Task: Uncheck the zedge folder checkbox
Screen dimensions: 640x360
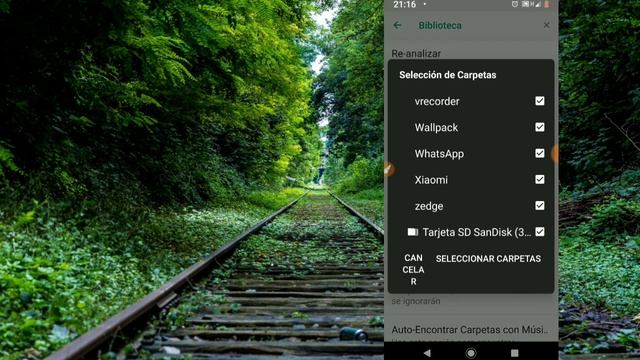Action: coord(540,205)
